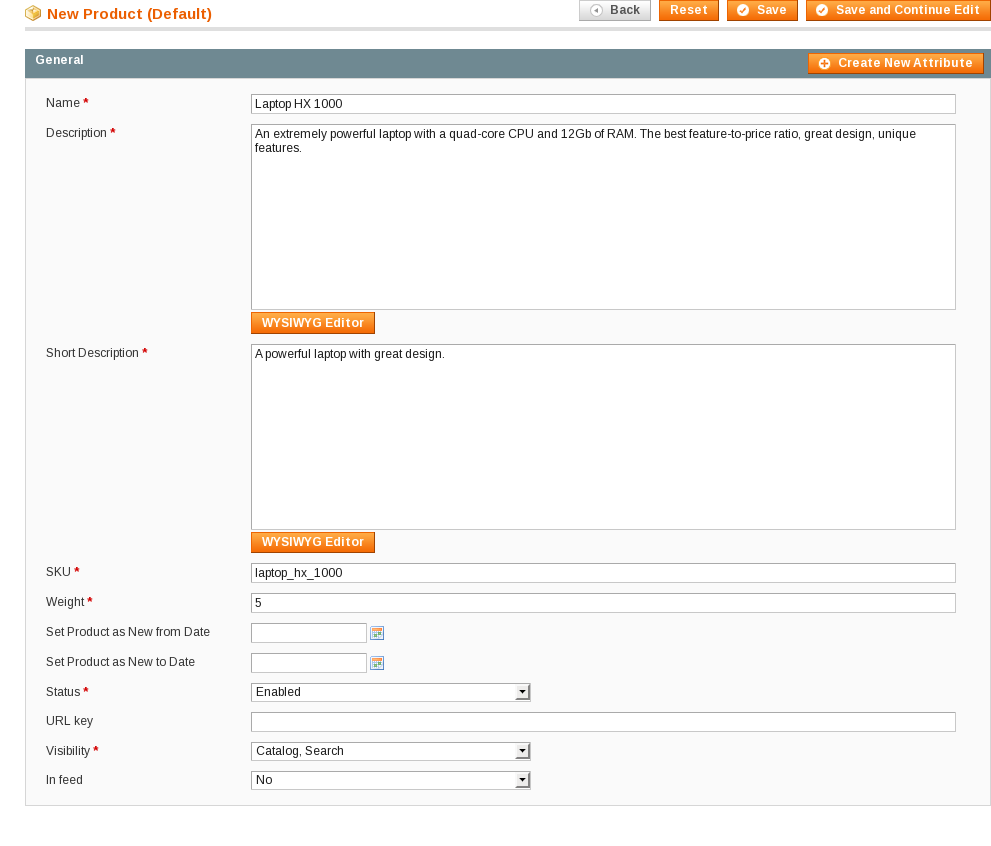Click the Set Product as New to Date label
Image resolution: width=991 pixels, height=846 pixels.
coord(120,662)
